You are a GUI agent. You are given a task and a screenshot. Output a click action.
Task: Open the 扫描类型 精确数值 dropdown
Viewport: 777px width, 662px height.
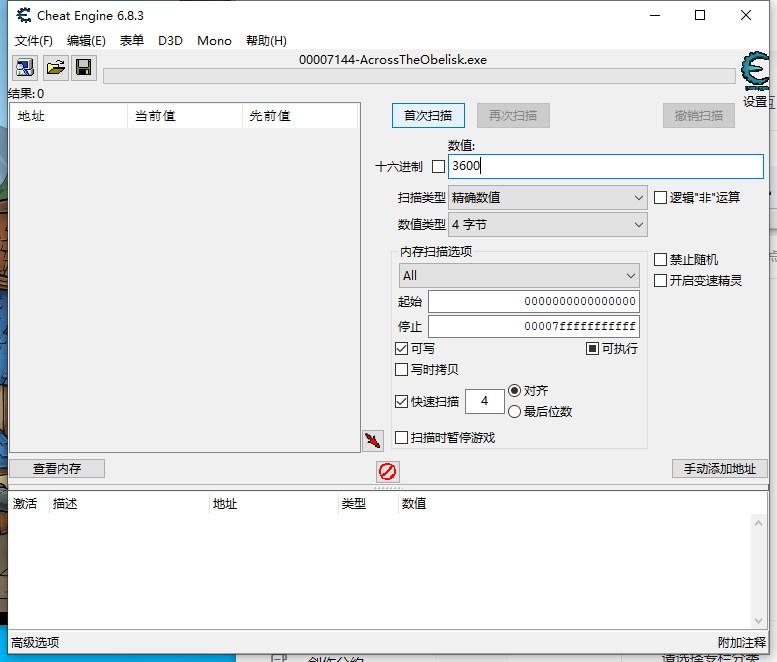pos(548,198)
